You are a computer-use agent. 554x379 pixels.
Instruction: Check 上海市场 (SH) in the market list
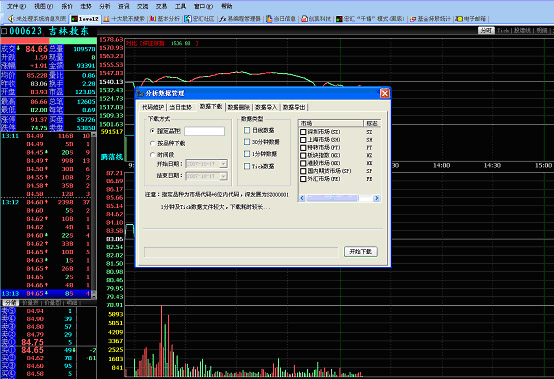(303, 140)
